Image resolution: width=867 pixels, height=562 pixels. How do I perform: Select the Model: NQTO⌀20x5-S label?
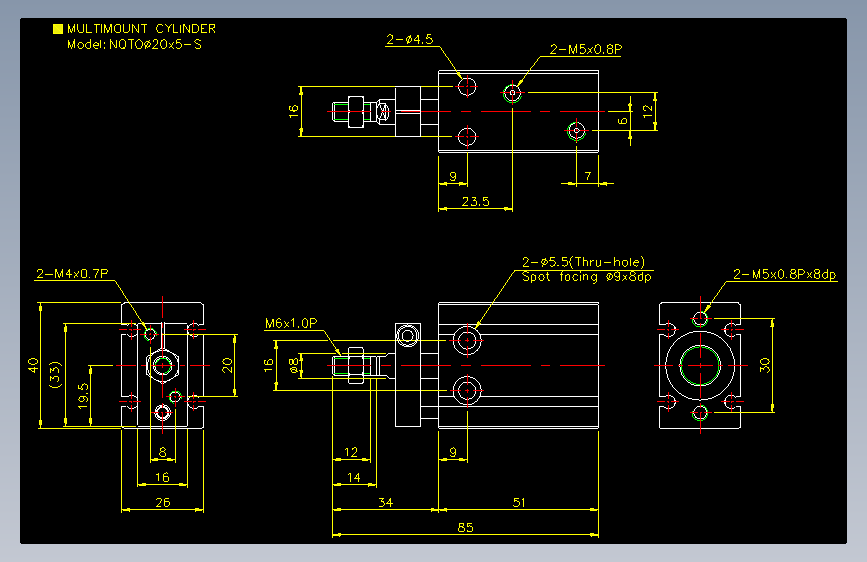click(x=134, y=45)
